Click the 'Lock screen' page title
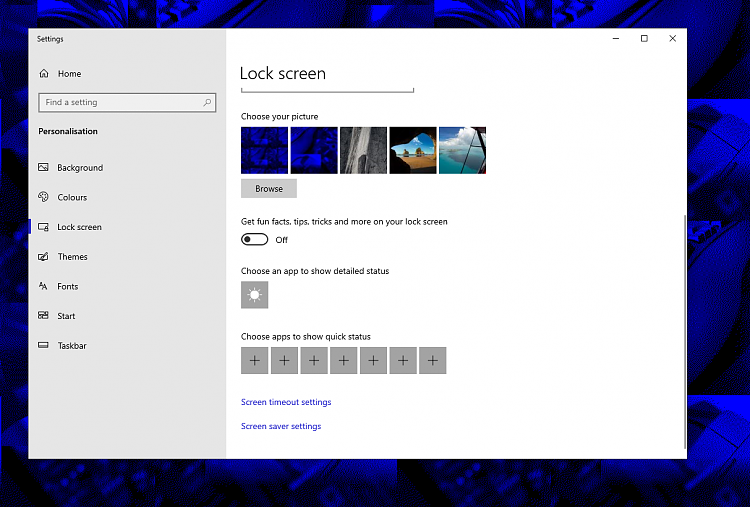Viewport: 750px width, 507px height. tap(283, 73)
